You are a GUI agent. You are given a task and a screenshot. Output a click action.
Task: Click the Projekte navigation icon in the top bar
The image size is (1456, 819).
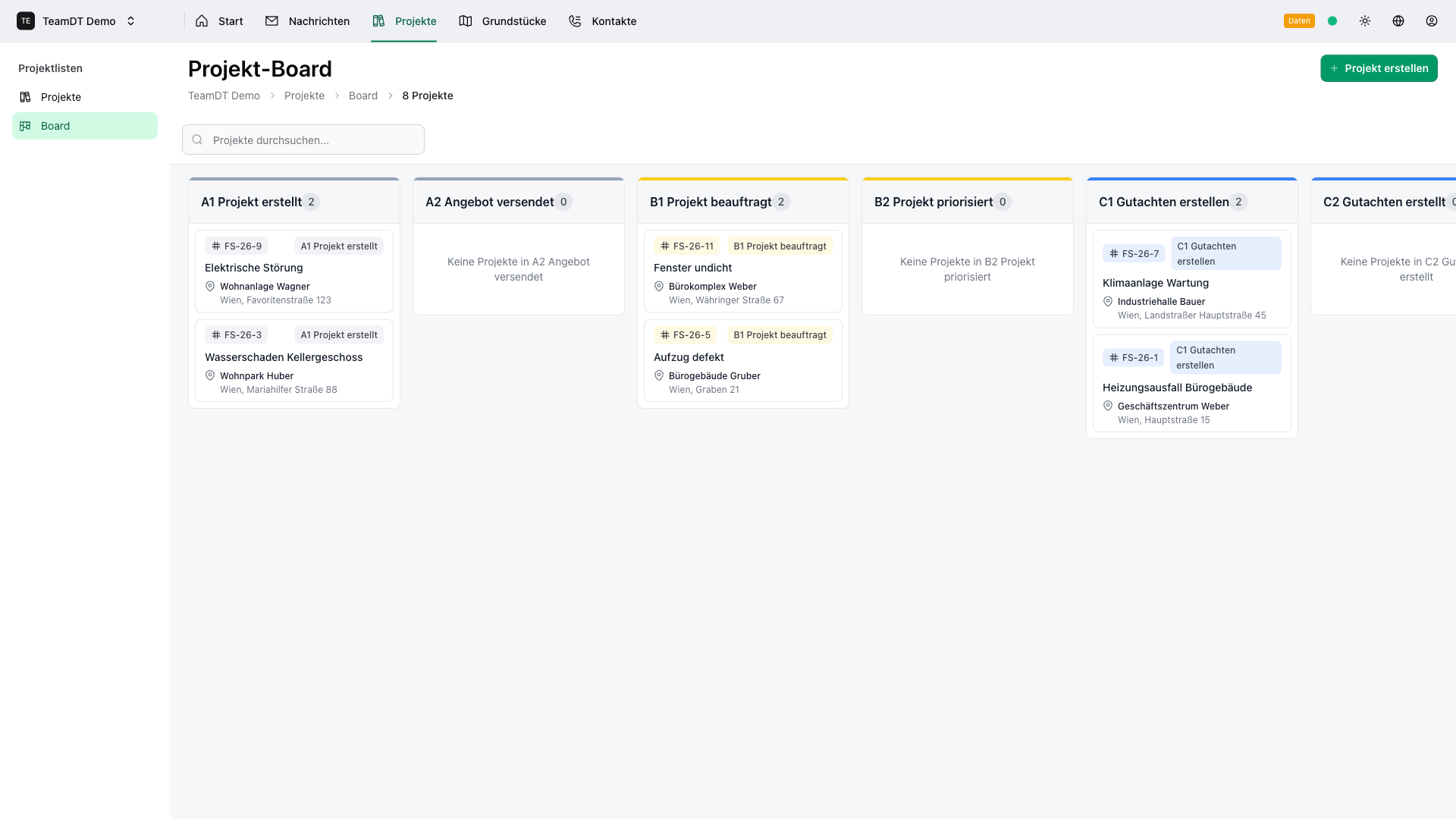379,20
